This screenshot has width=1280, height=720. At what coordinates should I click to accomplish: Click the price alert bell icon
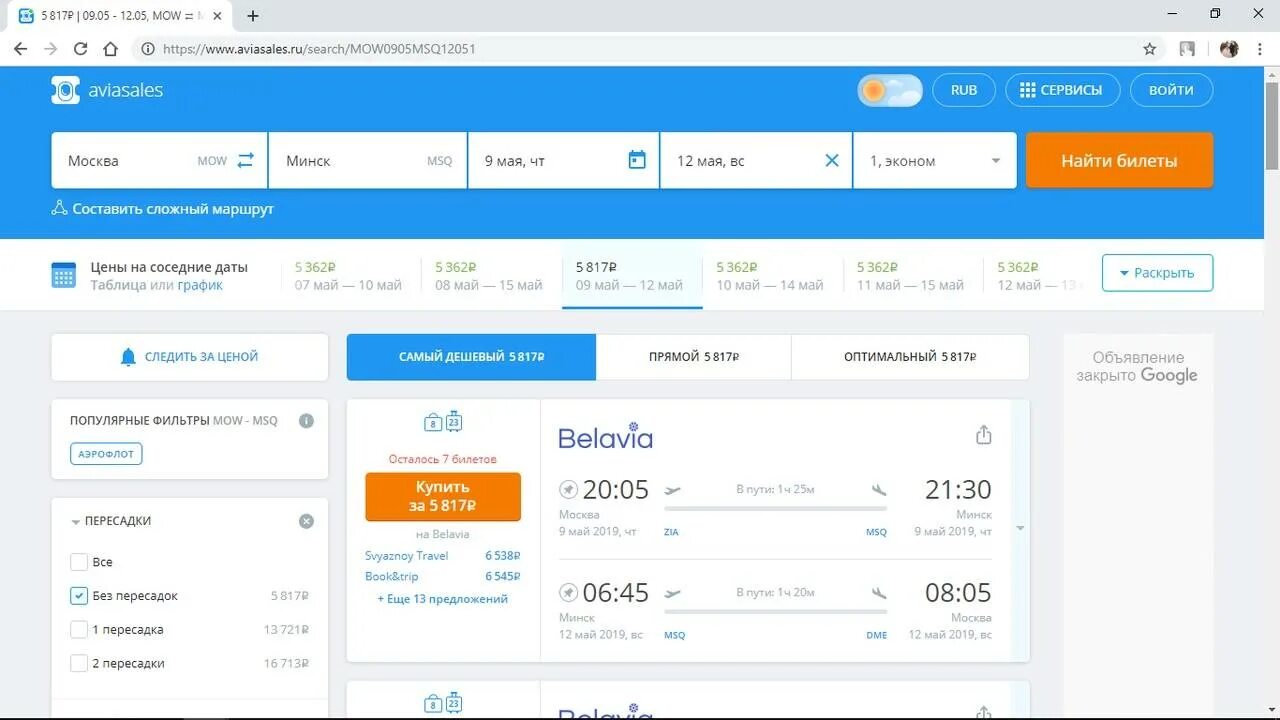[128, 357]
